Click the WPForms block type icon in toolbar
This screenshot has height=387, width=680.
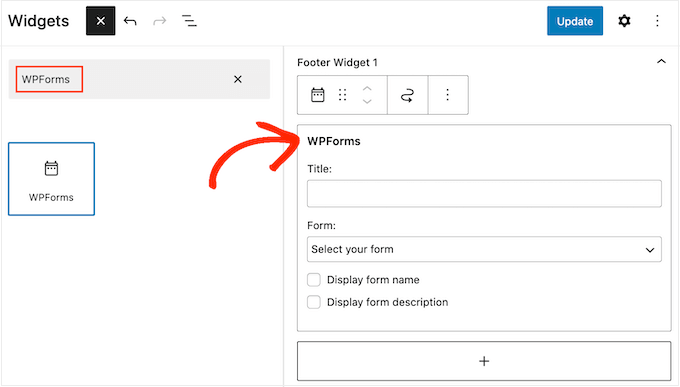coord(317,95)
